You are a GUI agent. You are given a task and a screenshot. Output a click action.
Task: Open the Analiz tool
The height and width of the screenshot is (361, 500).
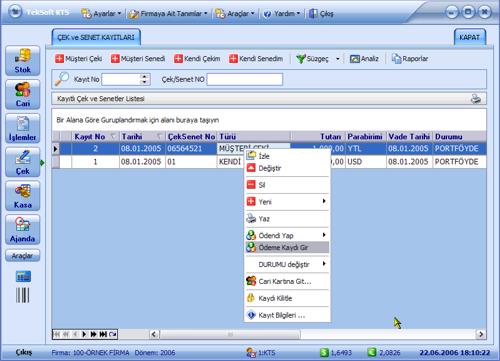coord(364,59)
